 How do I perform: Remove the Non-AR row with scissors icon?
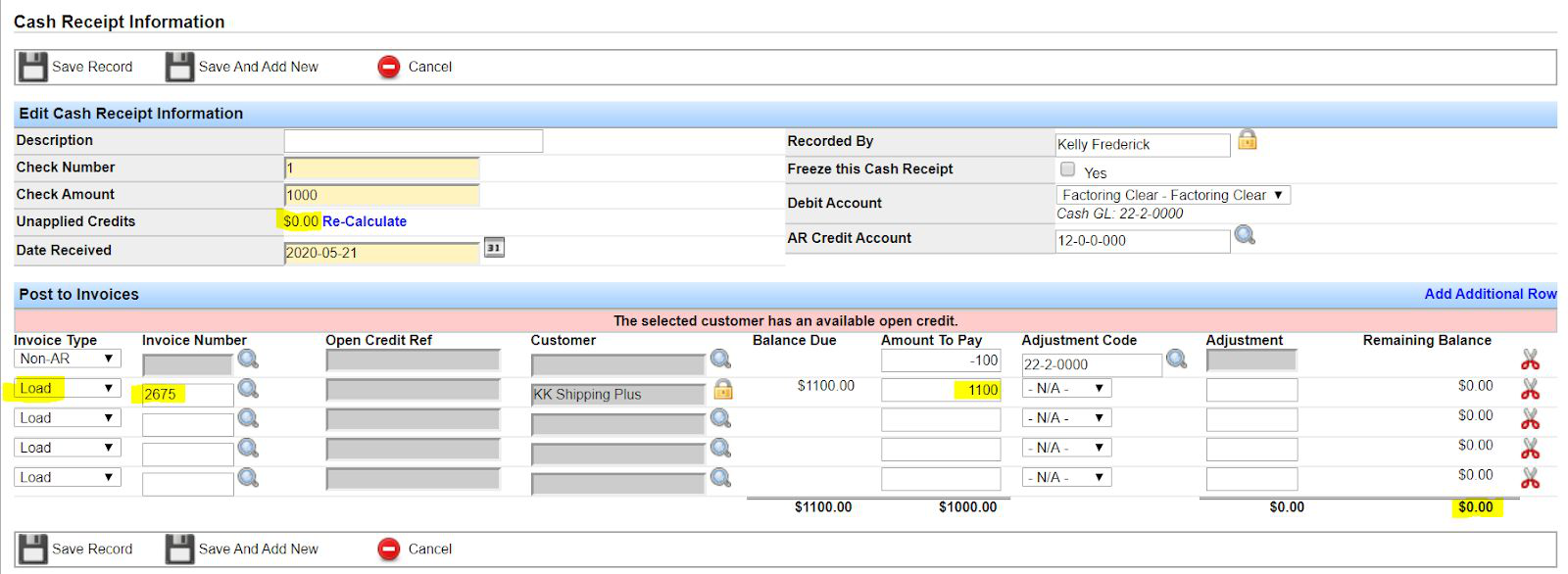pos(1530,359)
